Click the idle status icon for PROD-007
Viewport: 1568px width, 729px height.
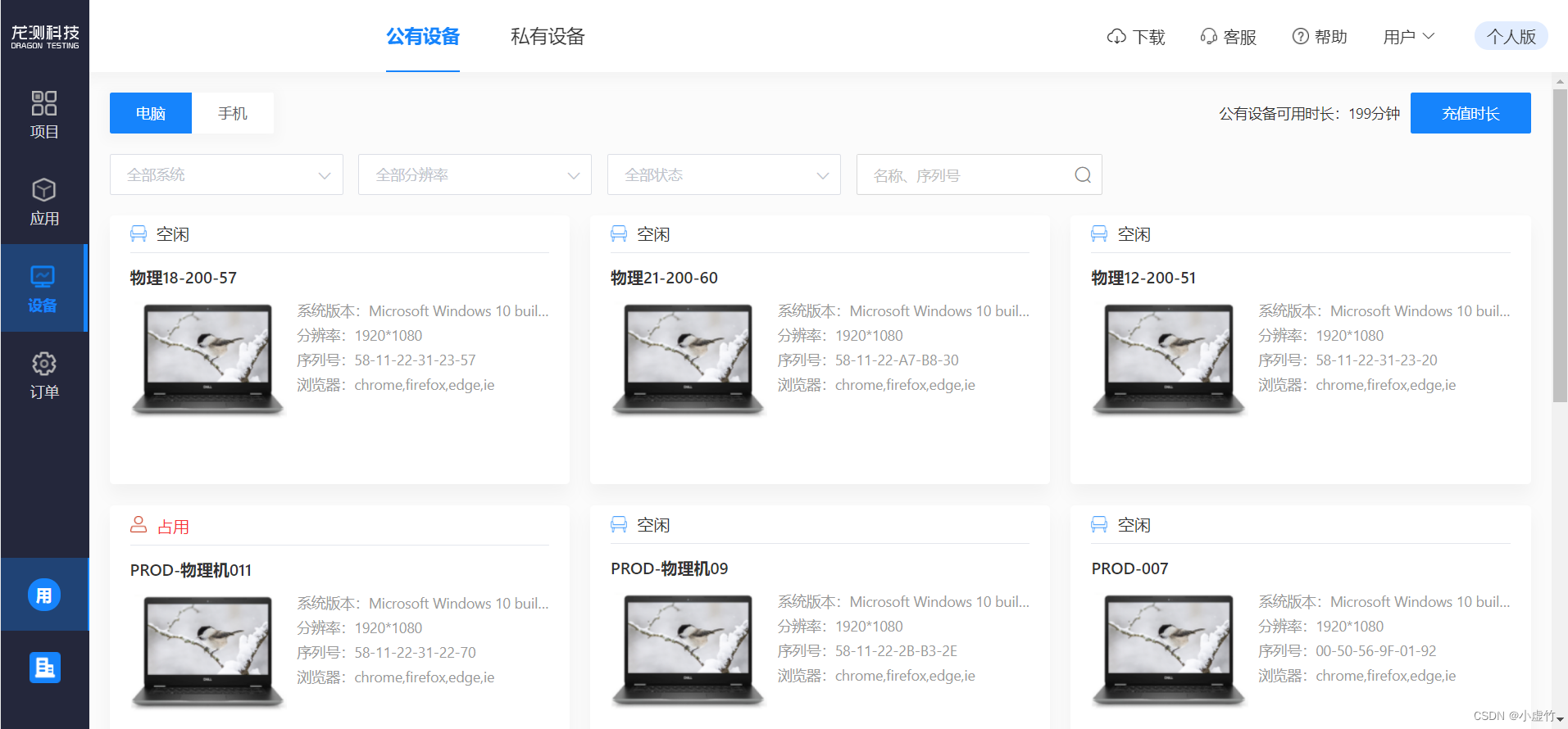(1099, 524)
